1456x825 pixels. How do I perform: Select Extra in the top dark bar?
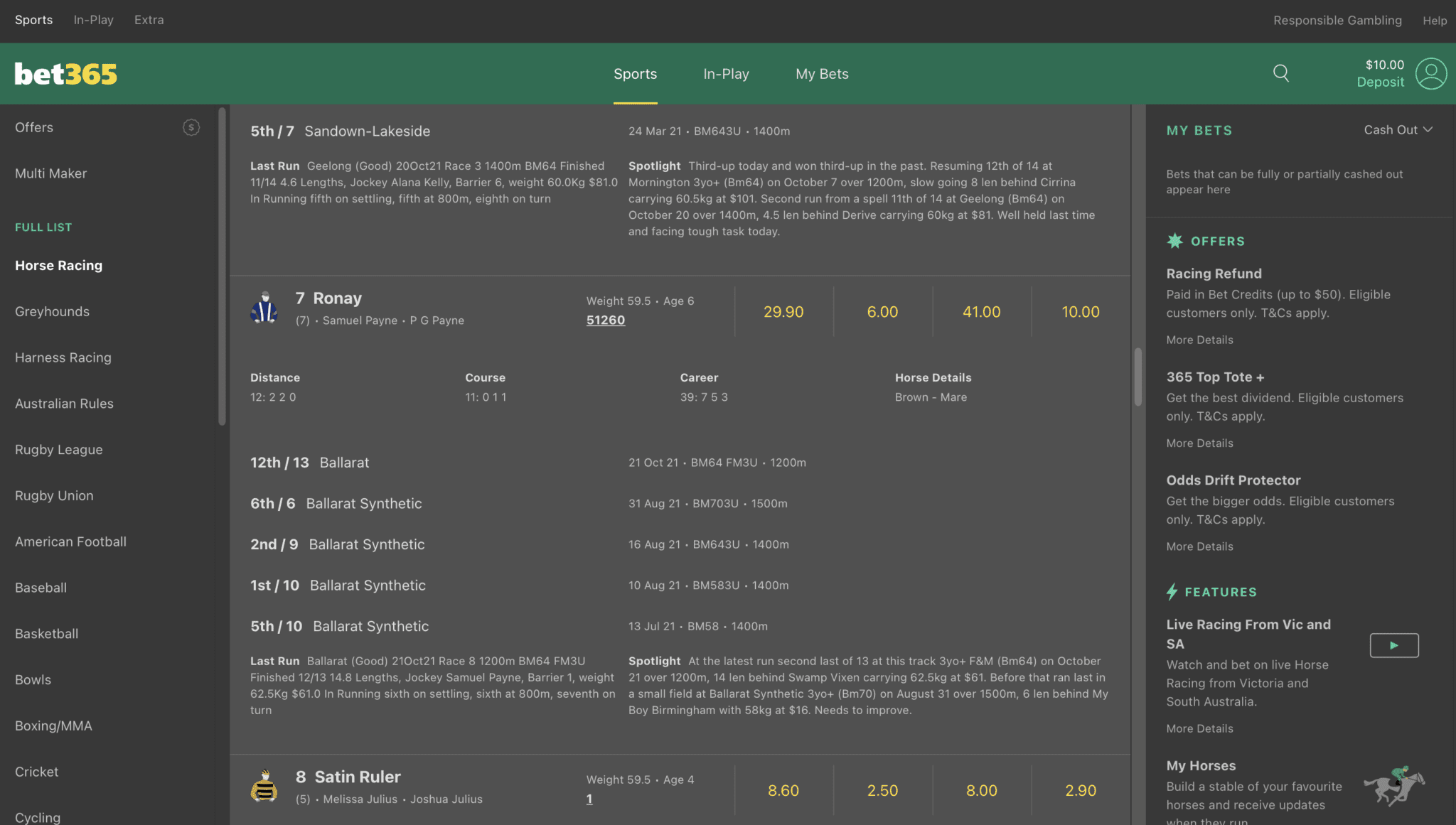coord(149,20)
